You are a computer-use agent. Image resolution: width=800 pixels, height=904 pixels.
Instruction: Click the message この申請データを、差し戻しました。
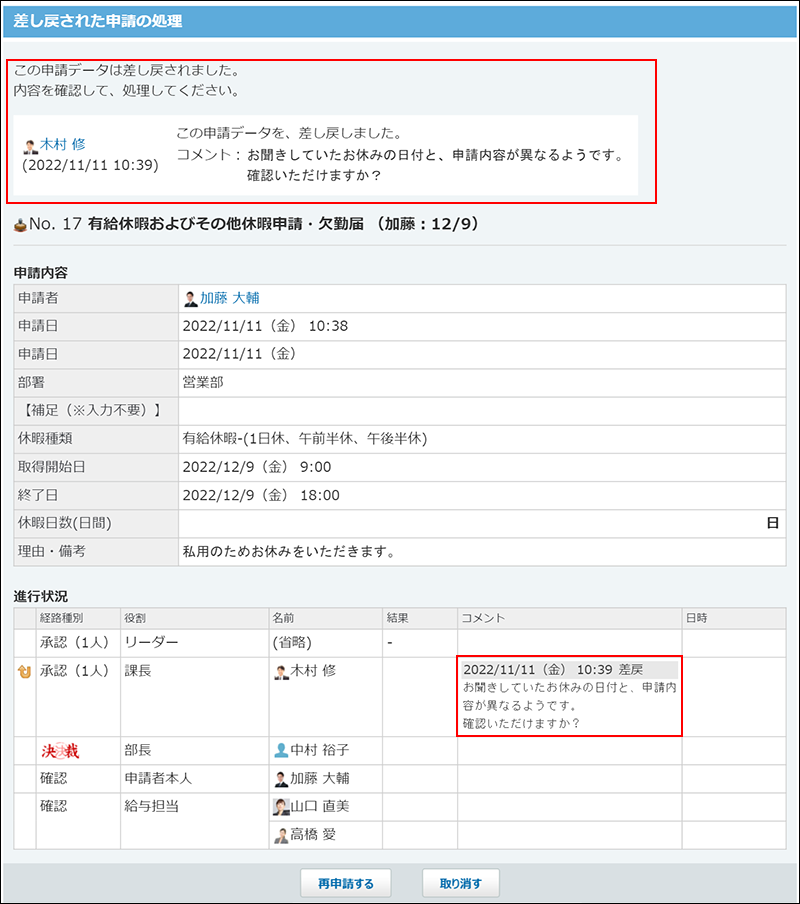(289, 133)
